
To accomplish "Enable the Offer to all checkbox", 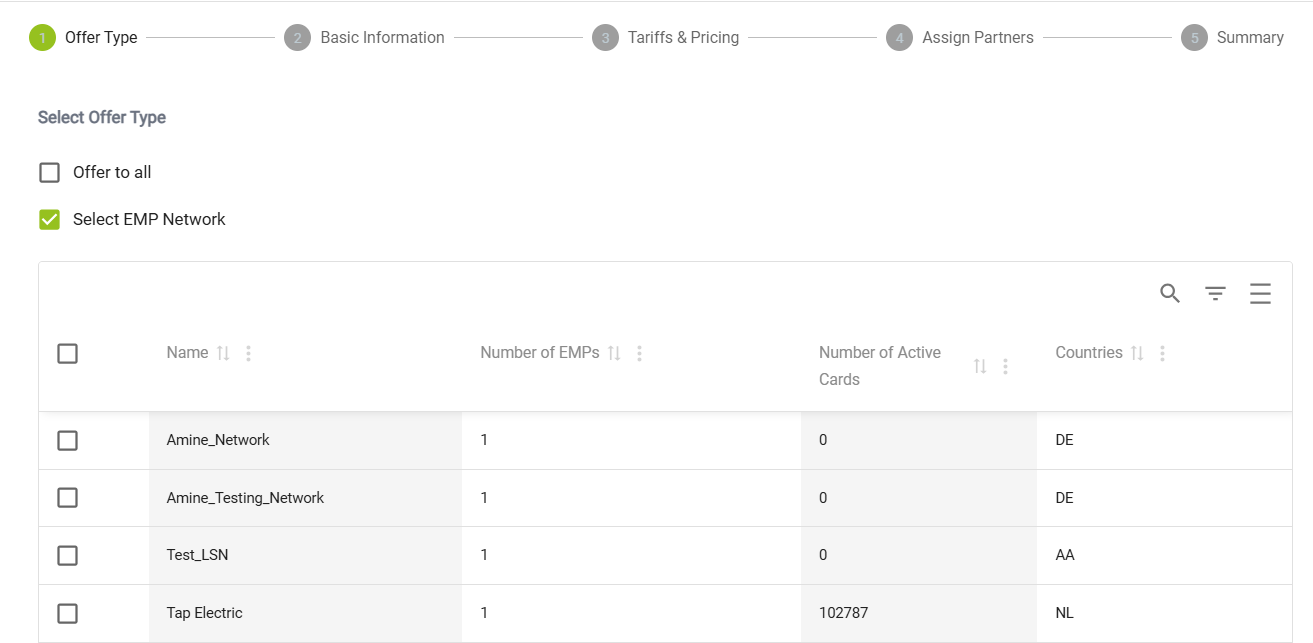I will point(50,173).
